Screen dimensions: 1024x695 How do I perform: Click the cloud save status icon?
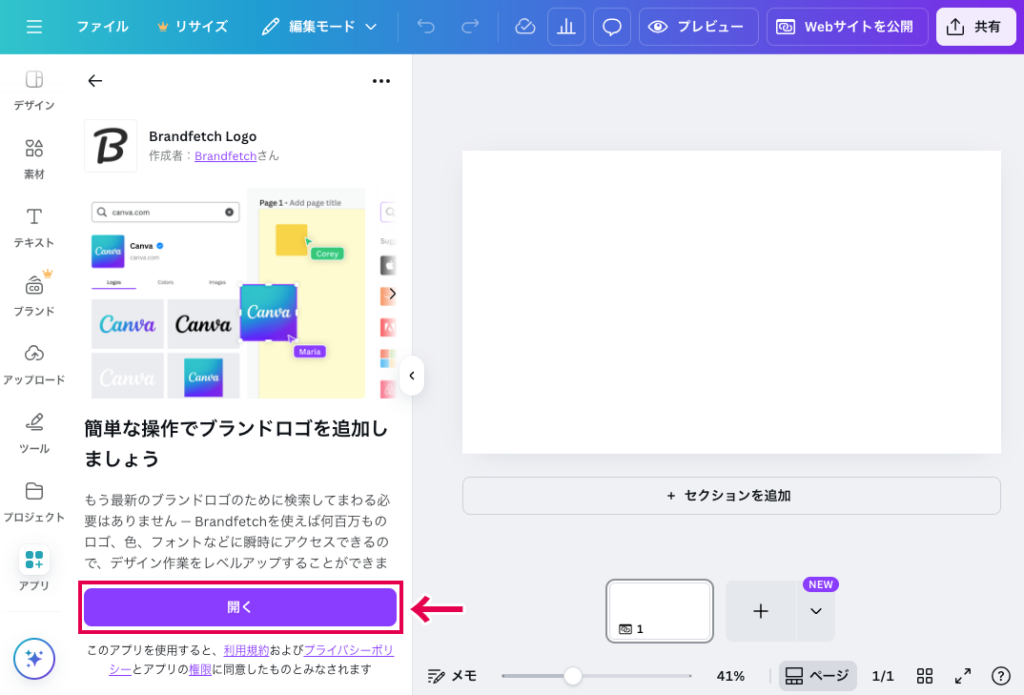click(x=525, y=27)
